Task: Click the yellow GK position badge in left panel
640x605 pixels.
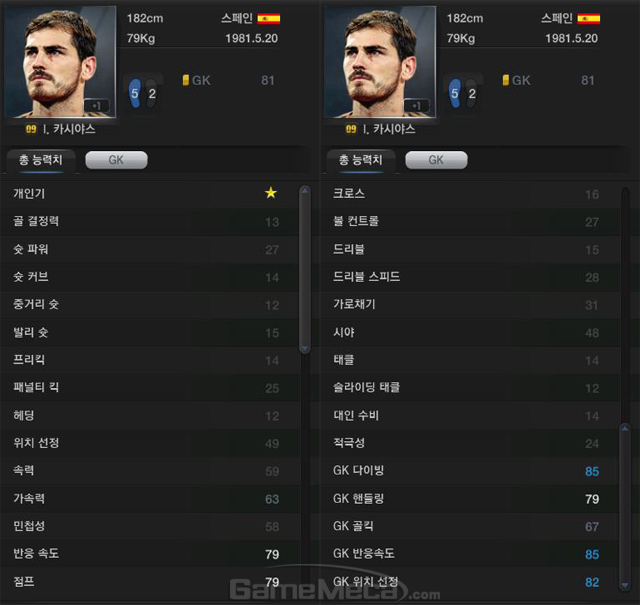Action: click(x=186, y=80)
